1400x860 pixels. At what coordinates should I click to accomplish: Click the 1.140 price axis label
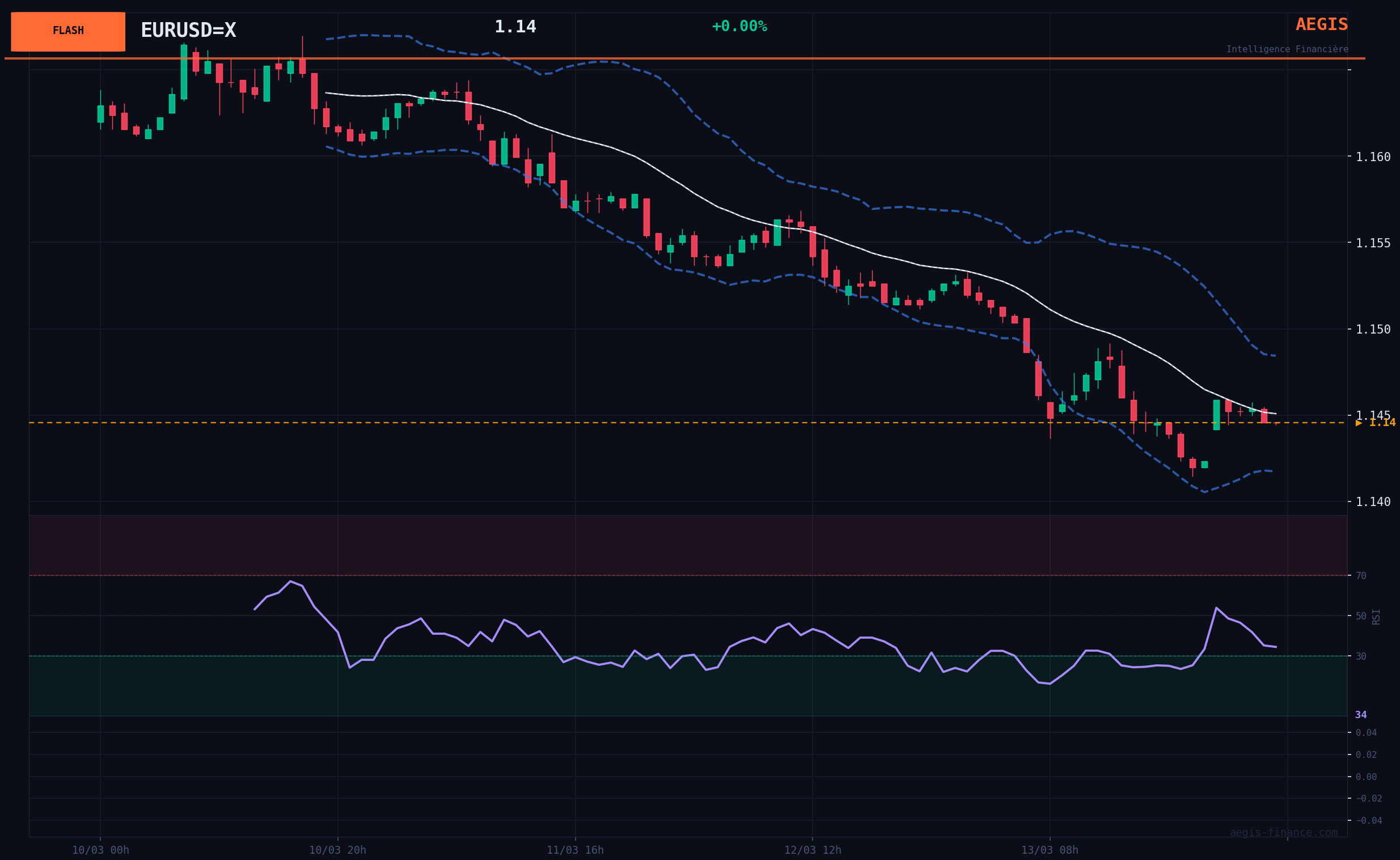pos(1373,502)
